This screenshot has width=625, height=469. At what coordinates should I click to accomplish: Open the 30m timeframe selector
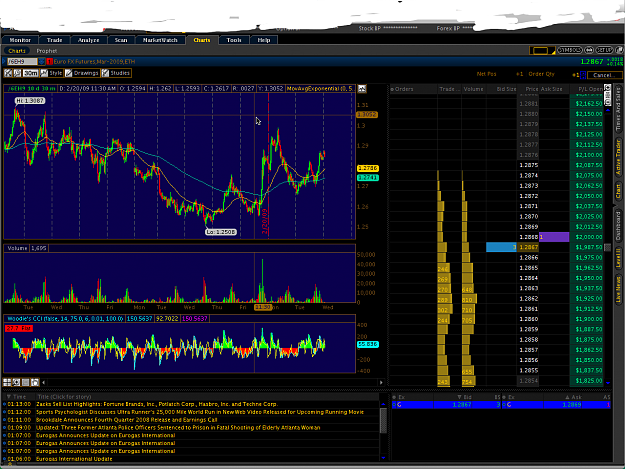tap(31, 73)
